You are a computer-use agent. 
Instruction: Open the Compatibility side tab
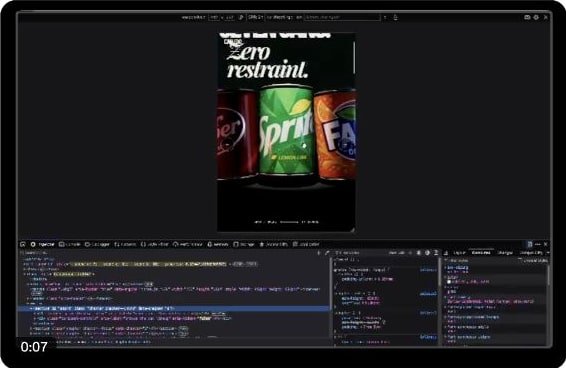[x=531, y=253]
